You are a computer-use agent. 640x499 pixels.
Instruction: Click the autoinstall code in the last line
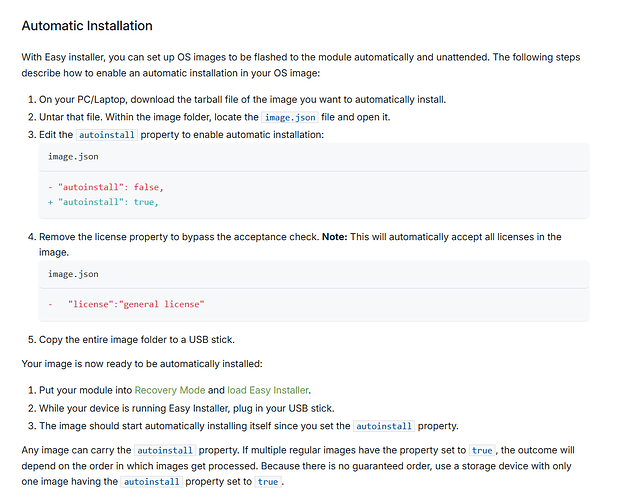[x=151, y=481]
